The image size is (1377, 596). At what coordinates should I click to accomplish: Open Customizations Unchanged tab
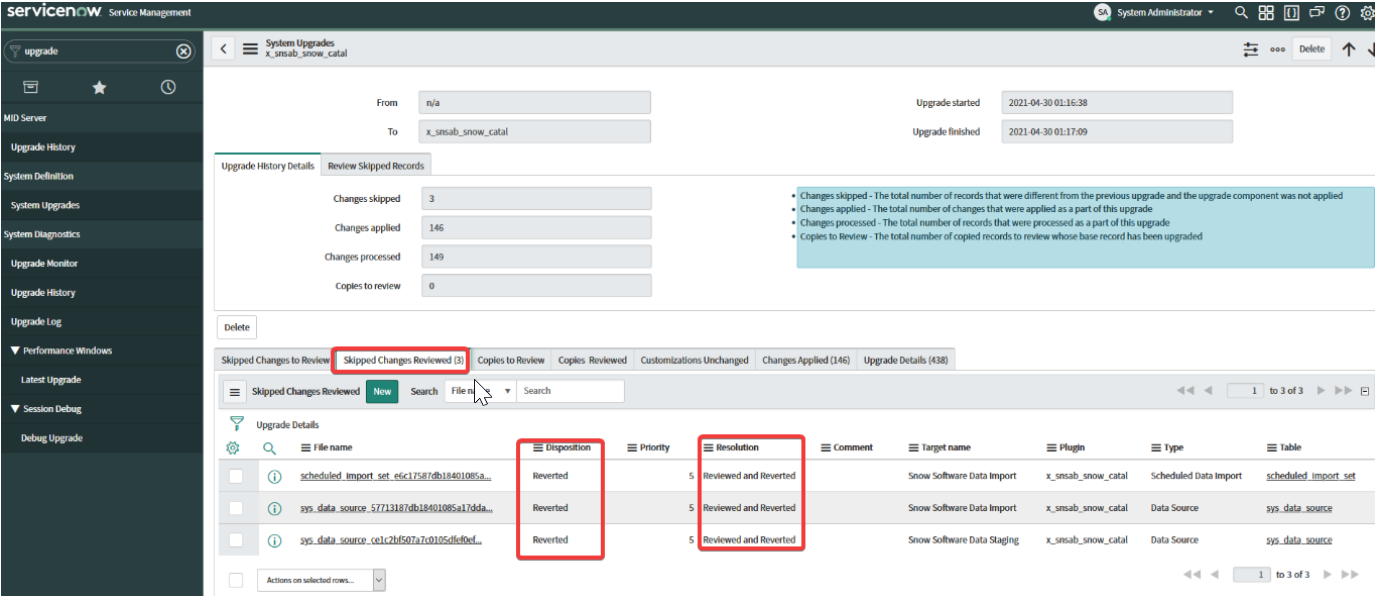tap(694, 360)
